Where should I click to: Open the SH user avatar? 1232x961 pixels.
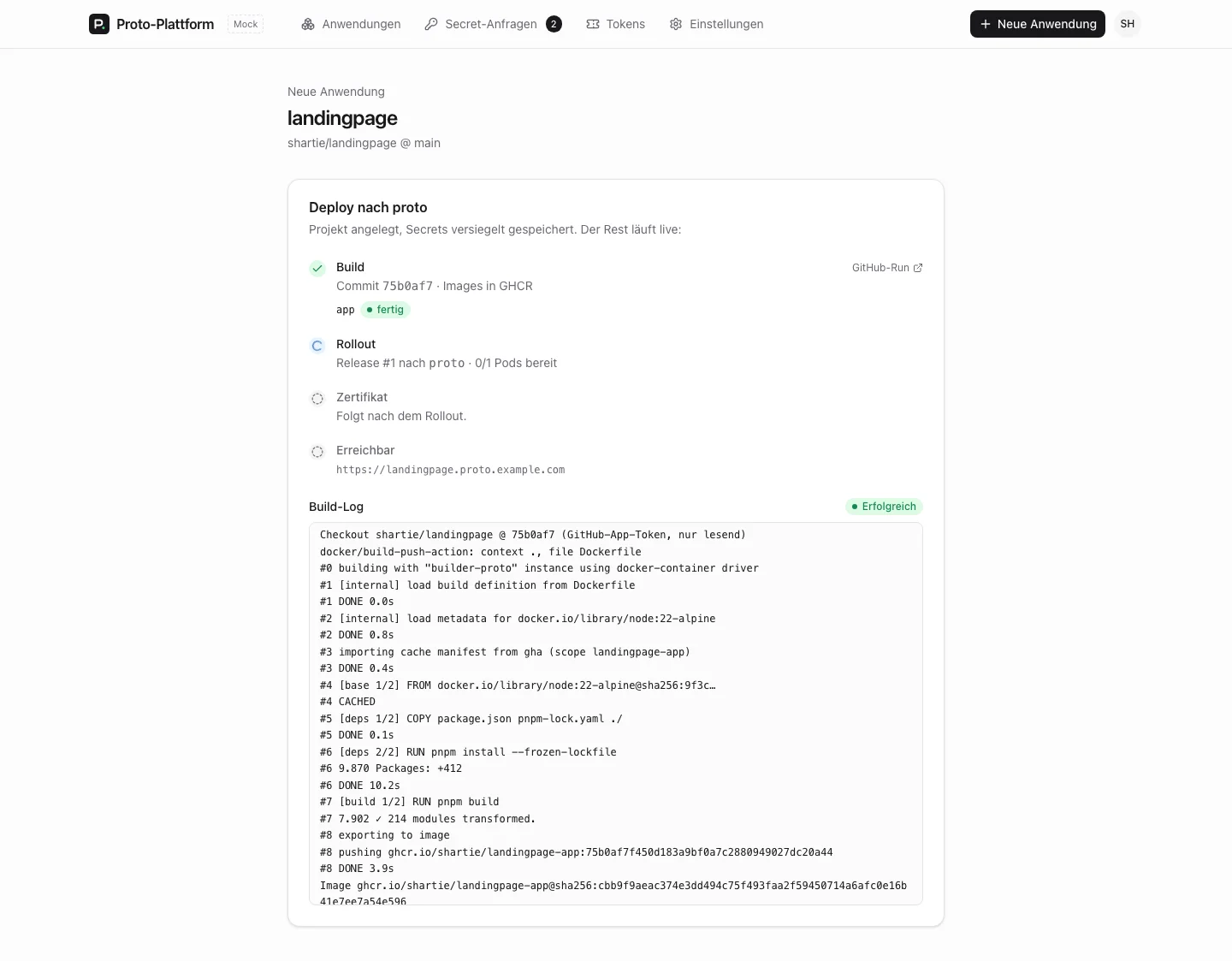pos(1128,24)
